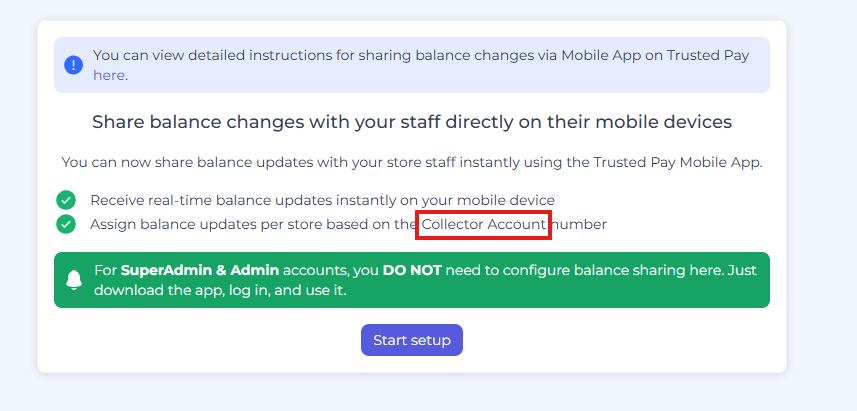Click the 'Trusted Pay Mobile App' description sentence
This screenshot has width=857, height=411.
point(411,162)
